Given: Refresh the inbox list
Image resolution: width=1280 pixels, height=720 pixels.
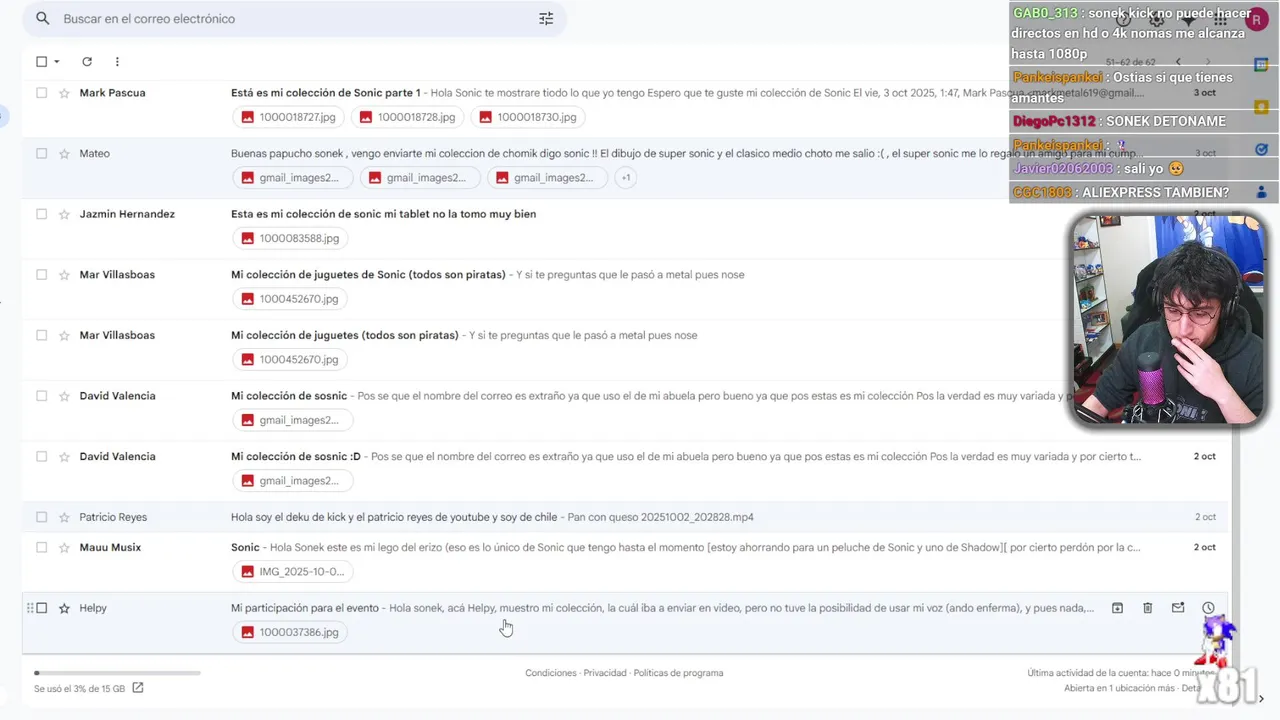Looking at the screenshot, I should tap(87, 62).
